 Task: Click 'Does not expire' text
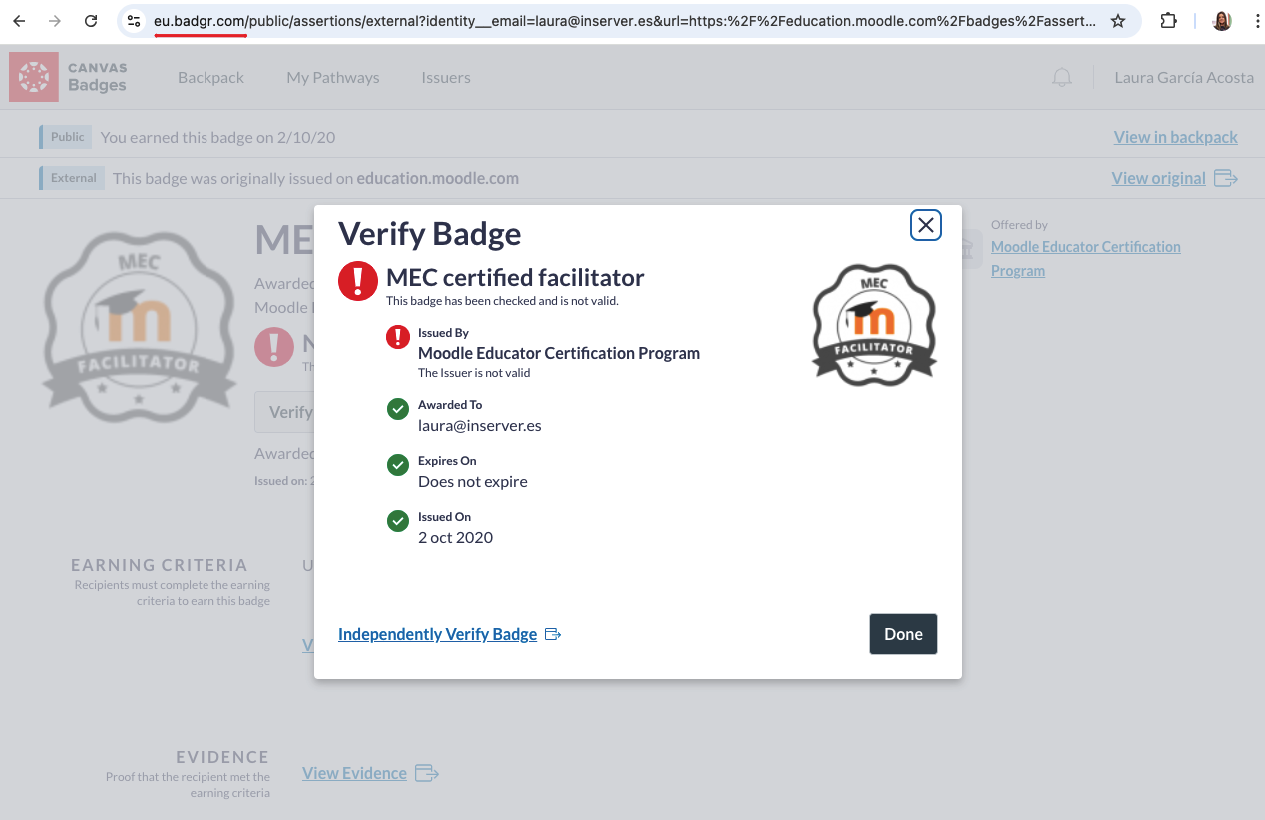(x=473, y=481)
